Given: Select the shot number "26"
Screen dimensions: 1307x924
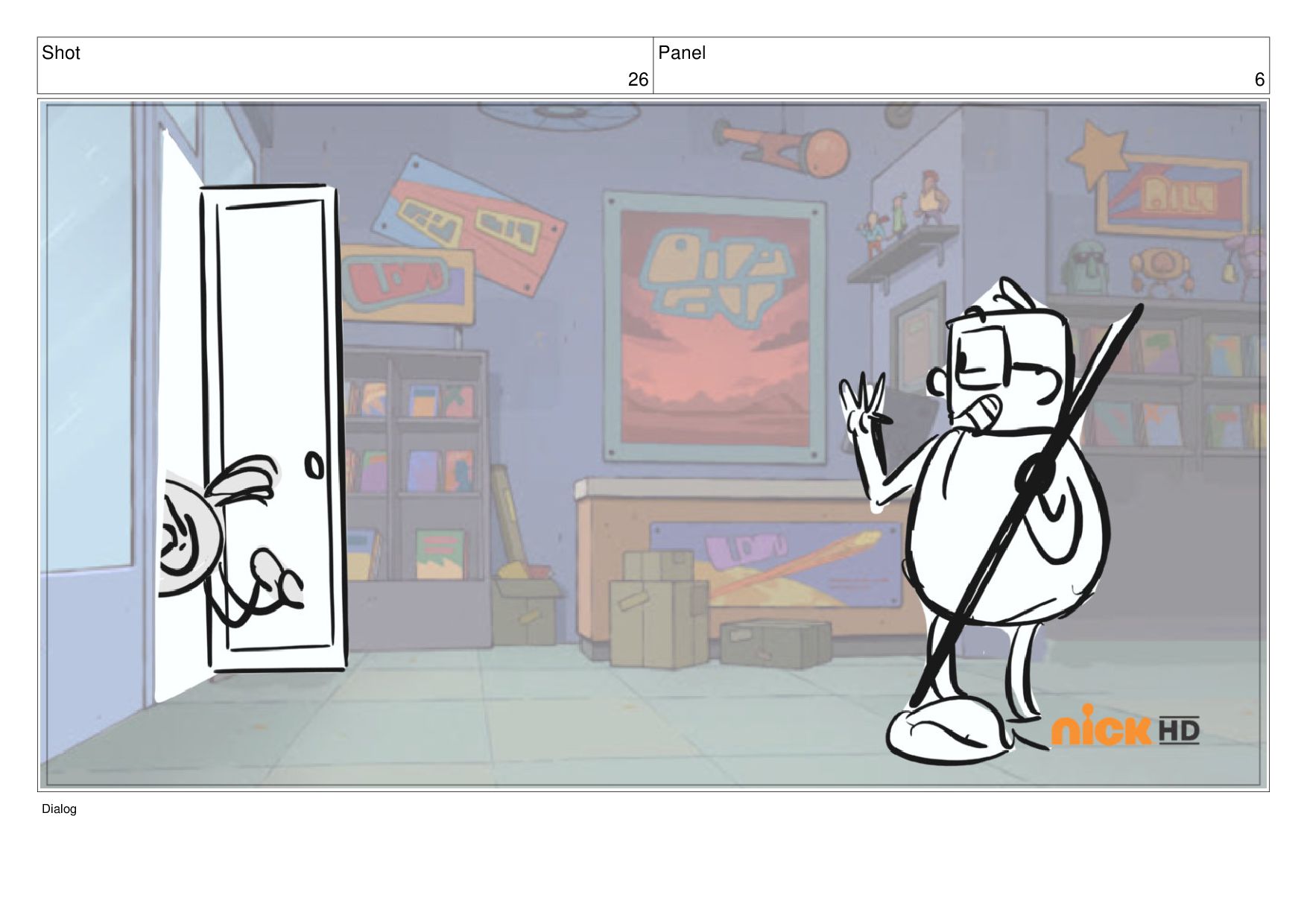Looking at the screenshot, I should 638,80.
